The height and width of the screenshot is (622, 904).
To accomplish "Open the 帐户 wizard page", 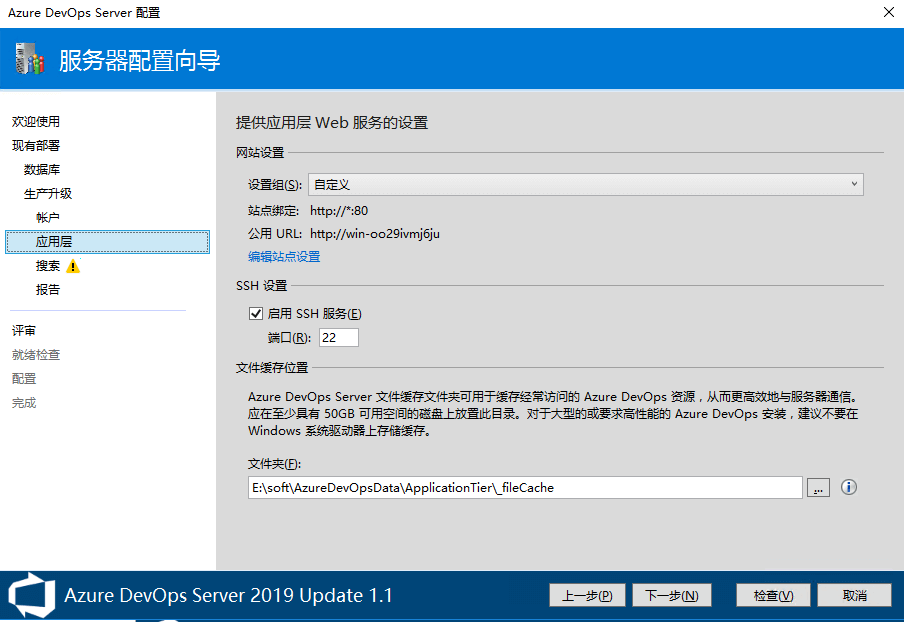I will 48,218.
